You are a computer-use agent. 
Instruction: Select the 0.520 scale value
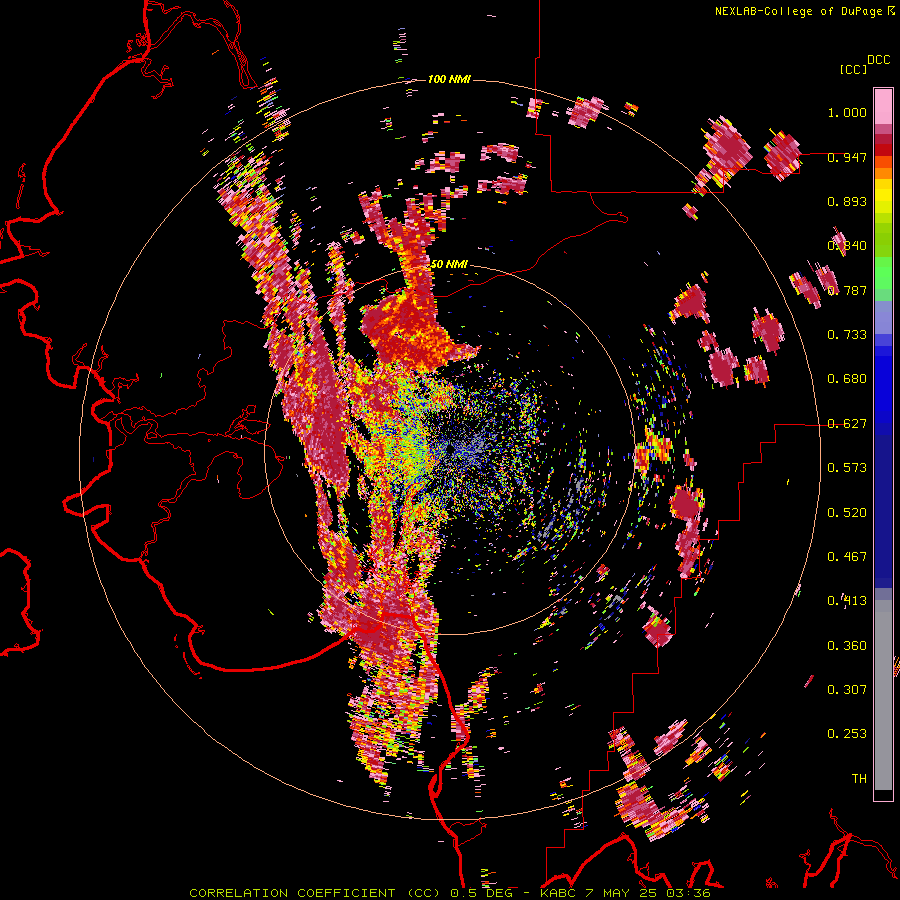pos(847,512)
